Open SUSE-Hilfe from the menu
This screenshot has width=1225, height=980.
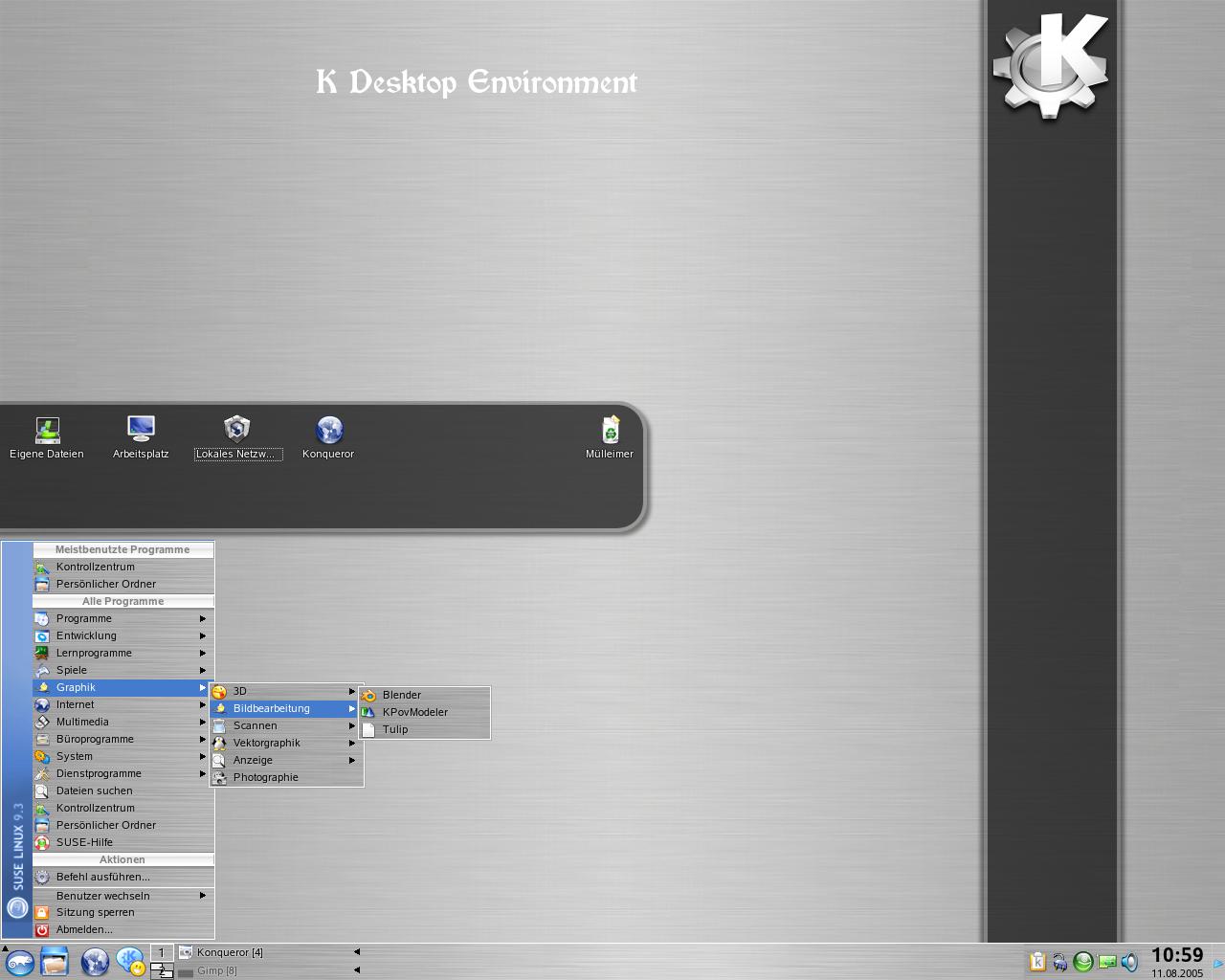click(x=122, y=842)
